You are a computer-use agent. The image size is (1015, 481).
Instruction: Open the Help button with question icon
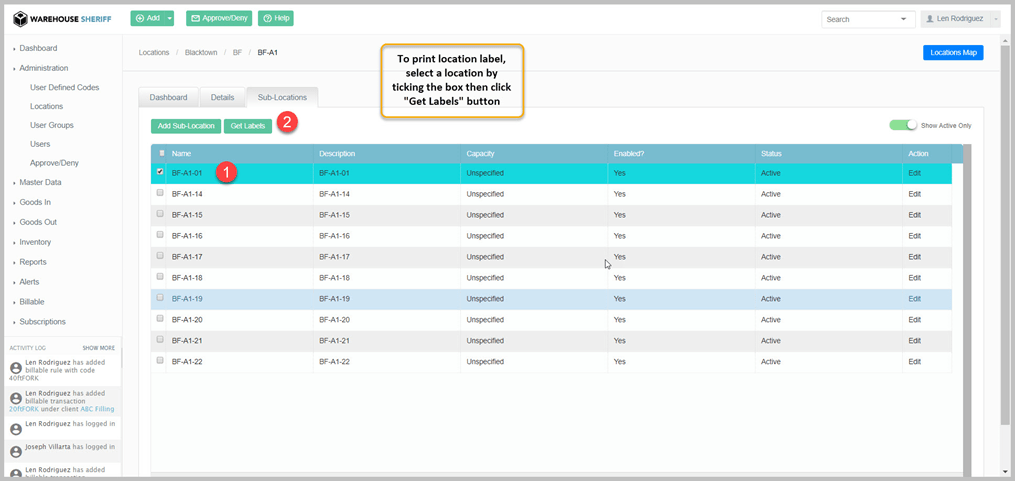click(275, 18)
